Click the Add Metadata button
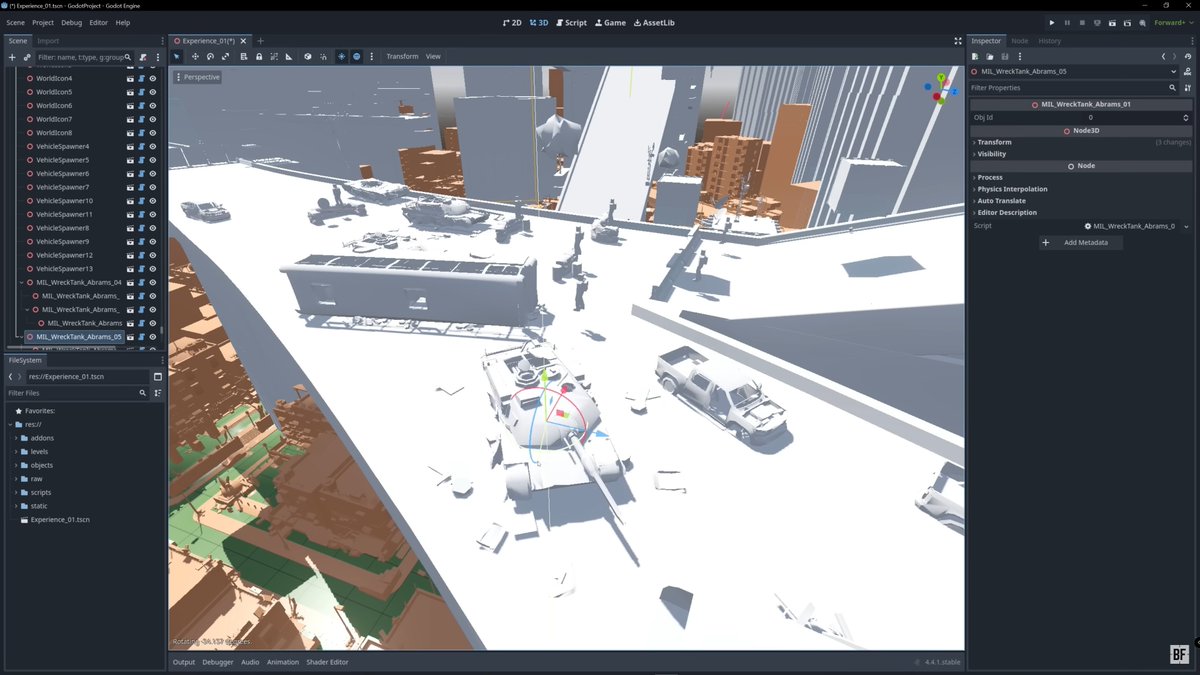The width and height of the screenshot is (1200, 675). 1080,242
